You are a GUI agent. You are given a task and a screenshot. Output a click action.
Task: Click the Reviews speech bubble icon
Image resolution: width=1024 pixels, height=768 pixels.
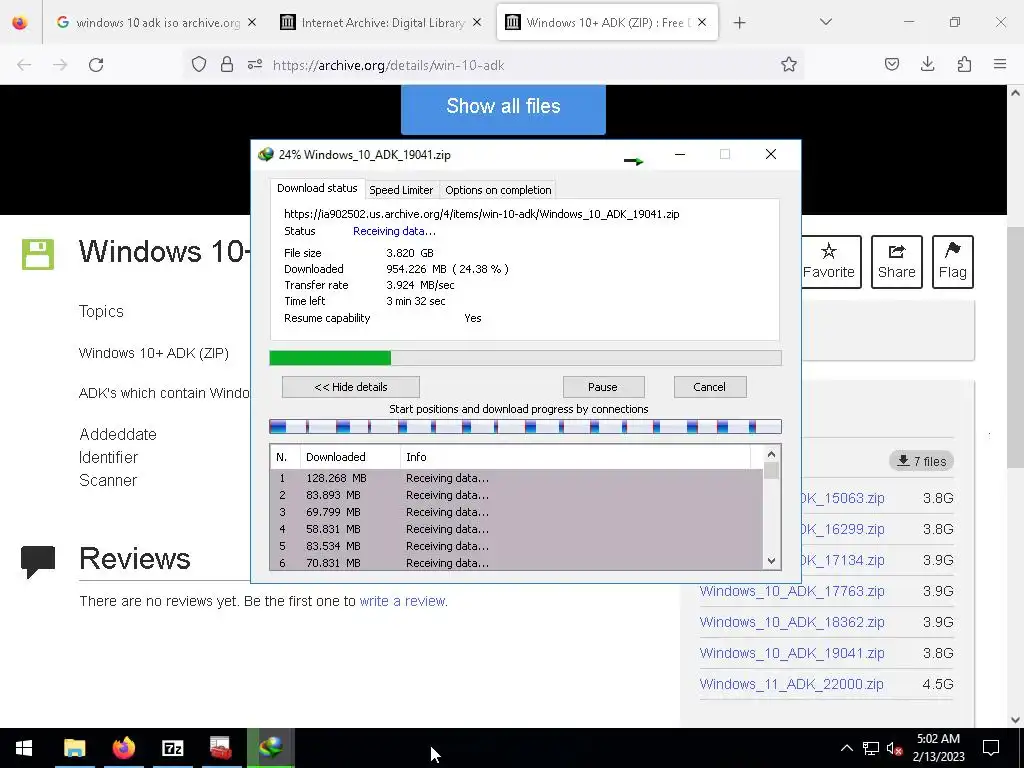point(38,561)
